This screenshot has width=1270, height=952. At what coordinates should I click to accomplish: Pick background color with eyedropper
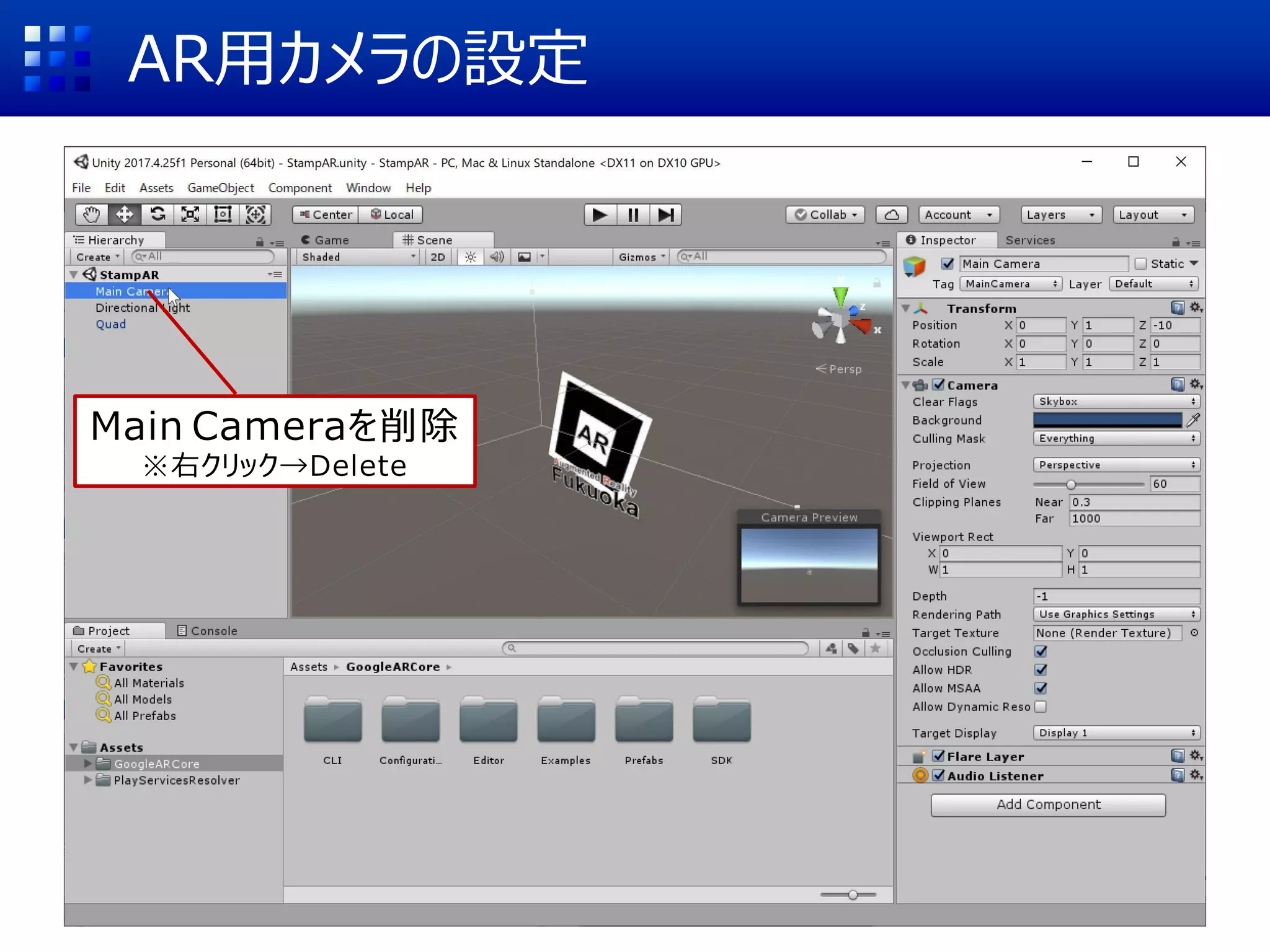pos(1193,420)
